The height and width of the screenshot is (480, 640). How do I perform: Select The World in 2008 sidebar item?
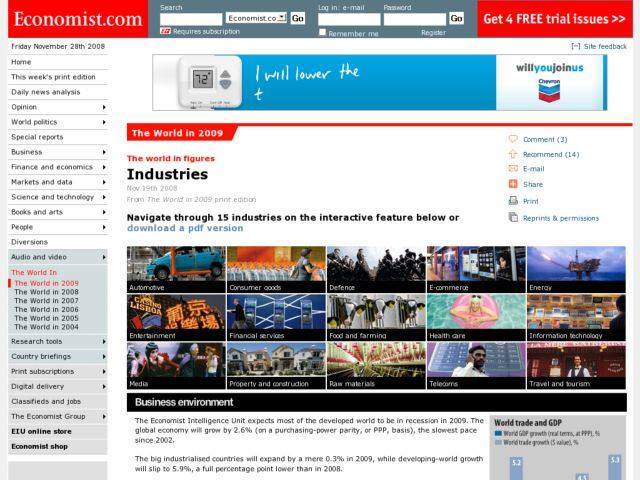point(46,292)
